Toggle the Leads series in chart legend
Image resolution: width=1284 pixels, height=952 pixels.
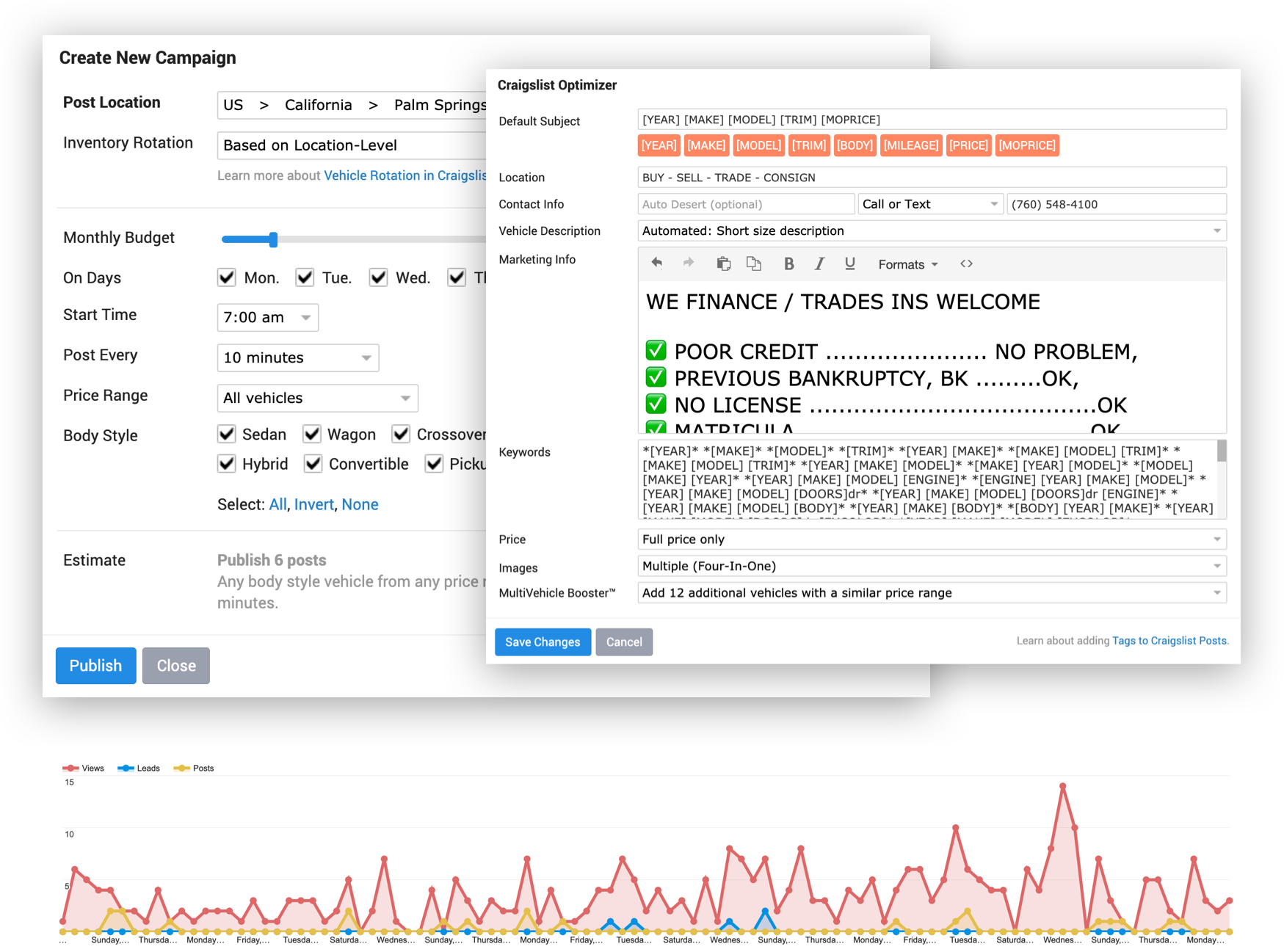139,768
